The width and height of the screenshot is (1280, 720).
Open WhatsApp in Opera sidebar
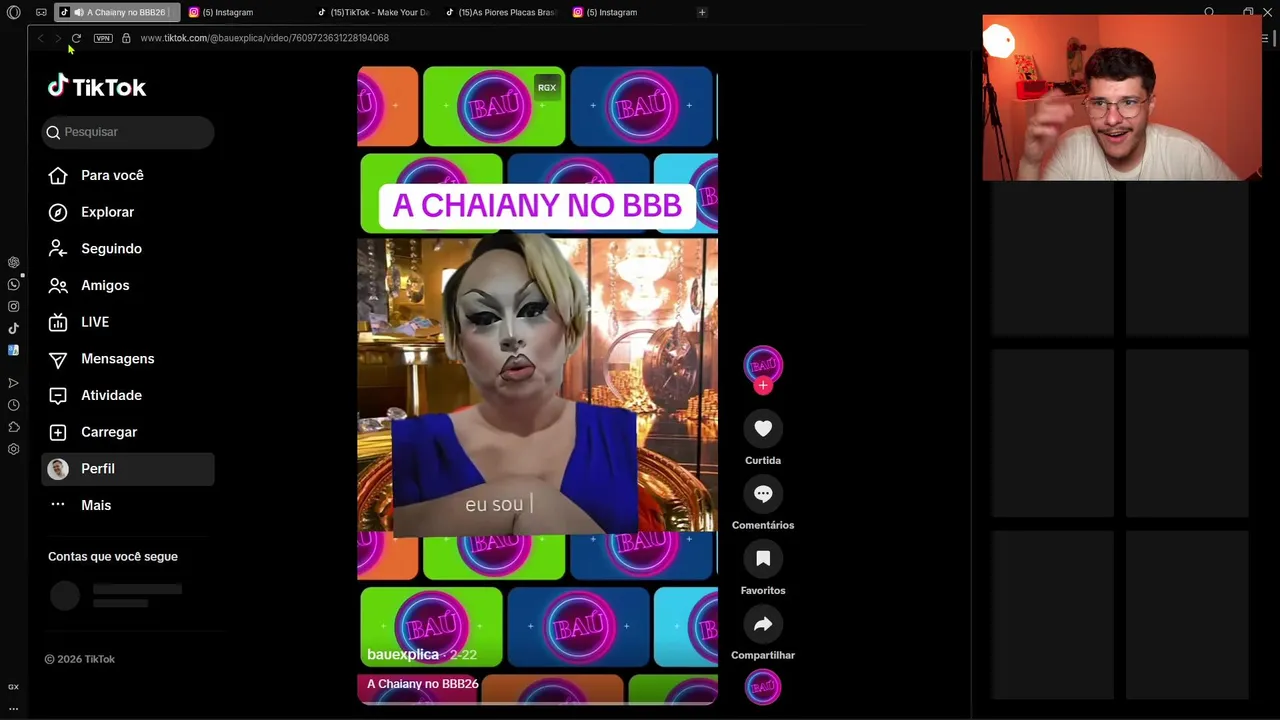click(13, 284)
